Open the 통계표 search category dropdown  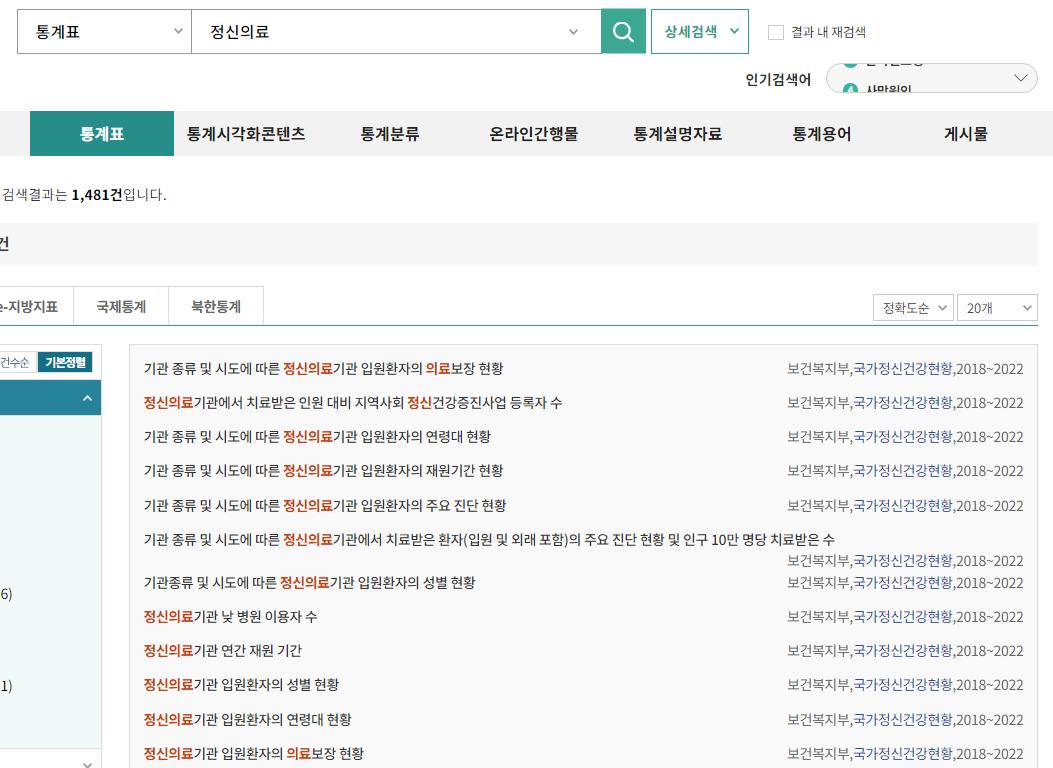click(104, 32)
